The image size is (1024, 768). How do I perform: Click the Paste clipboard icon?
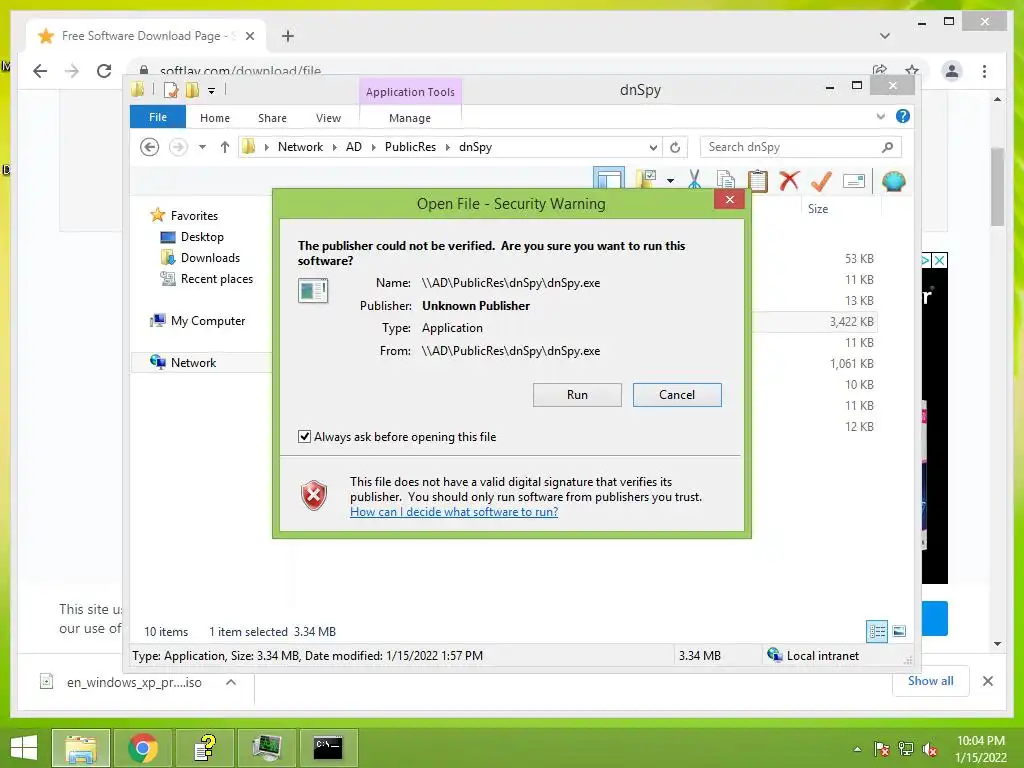(x=758, y=180)
